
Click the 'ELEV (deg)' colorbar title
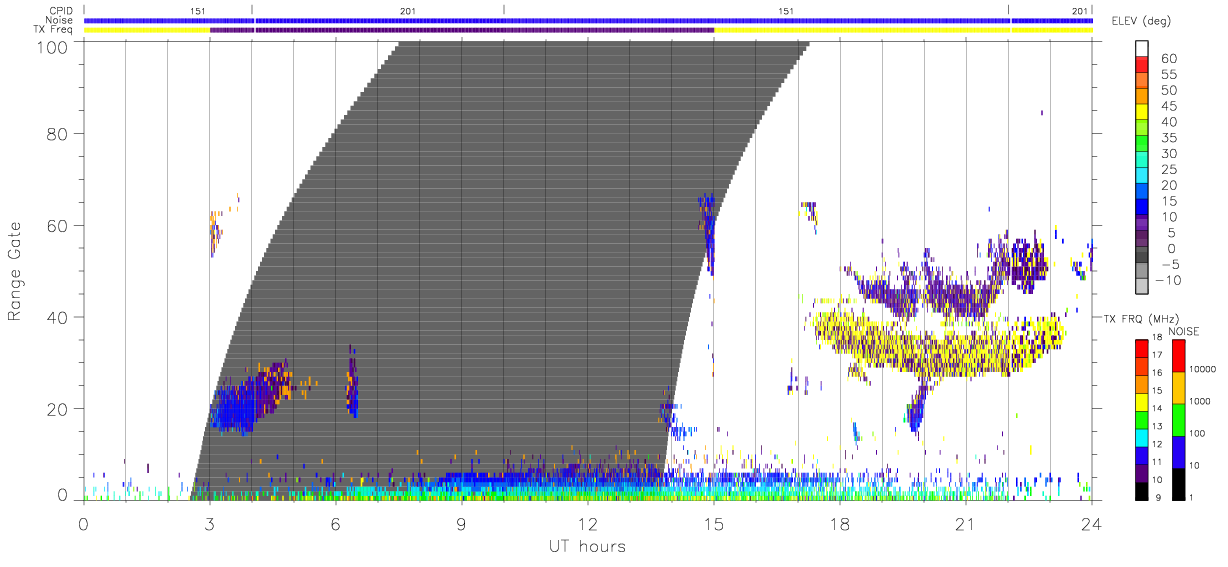1141,21
